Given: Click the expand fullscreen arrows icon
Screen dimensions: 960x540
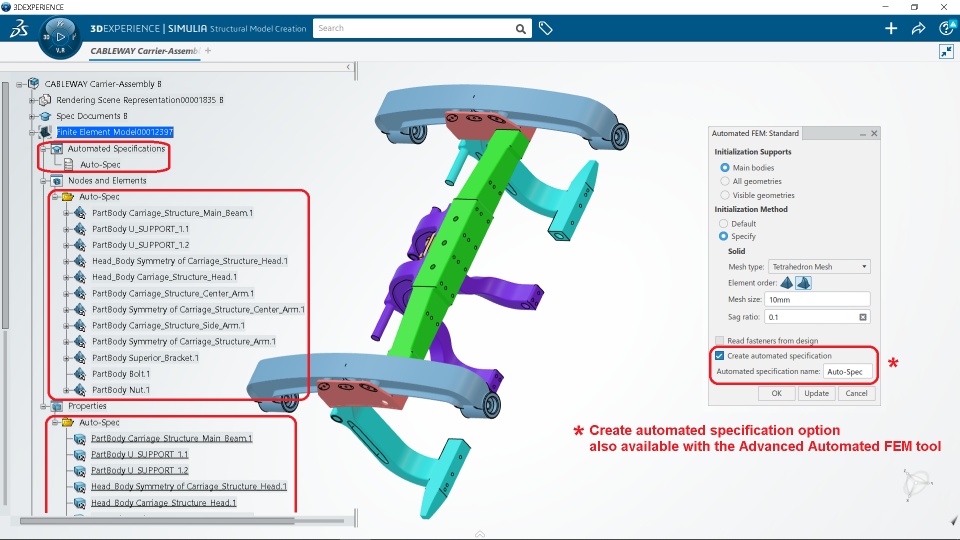Looking at the screenshot, I should (x=947, y=51).
